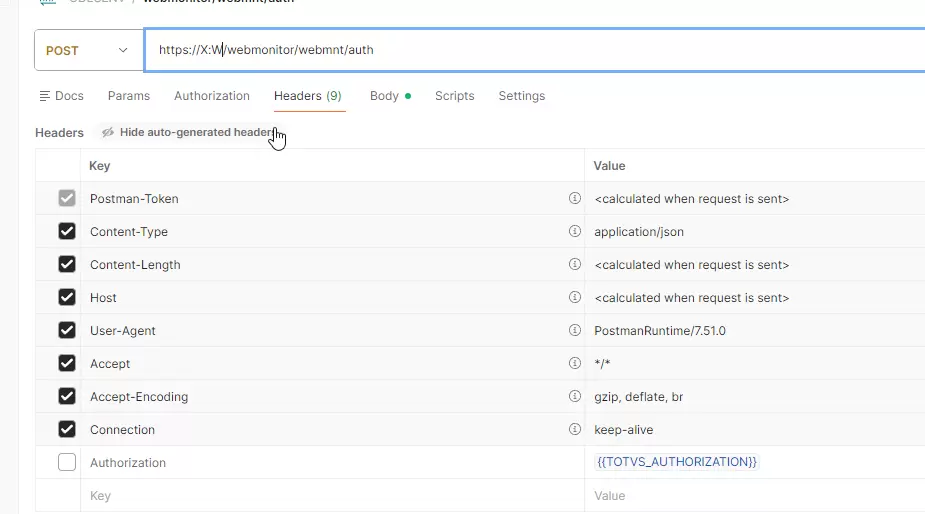Switch to the Body tab
925x514 pixels.
point(384,96)
